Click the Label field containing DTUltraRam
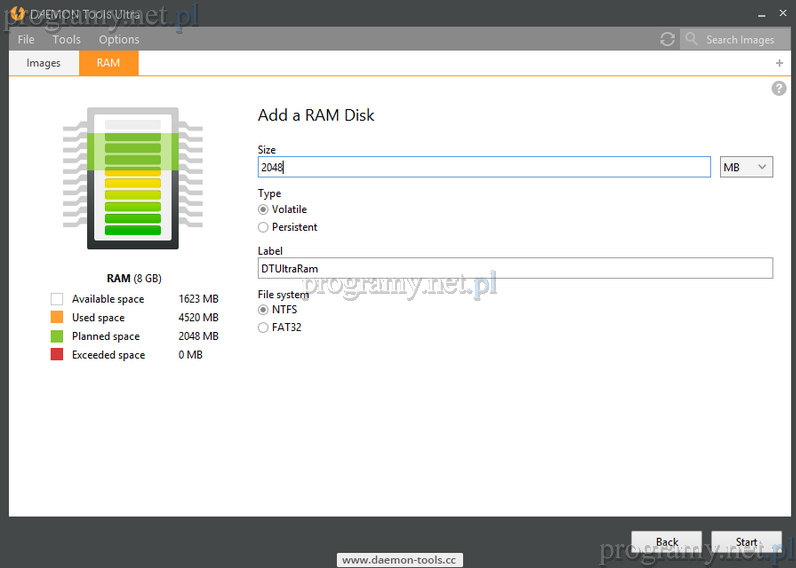The height and width of the screenshot is (568, 796). (514, 268)
